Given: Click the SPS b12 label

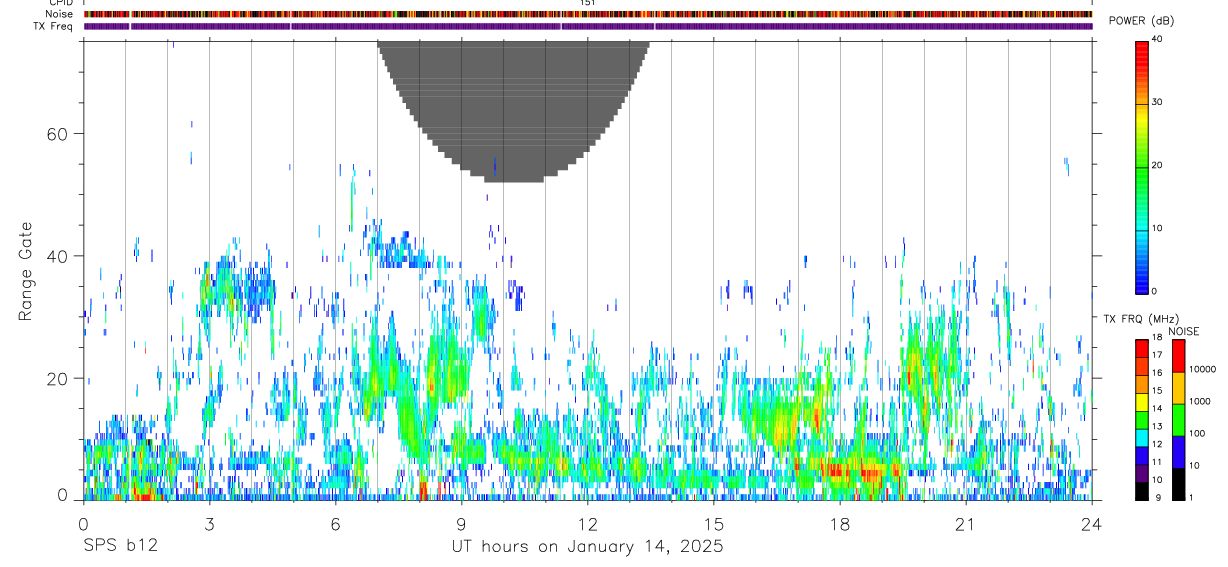Looking at the screenshot, I should 120,547.
